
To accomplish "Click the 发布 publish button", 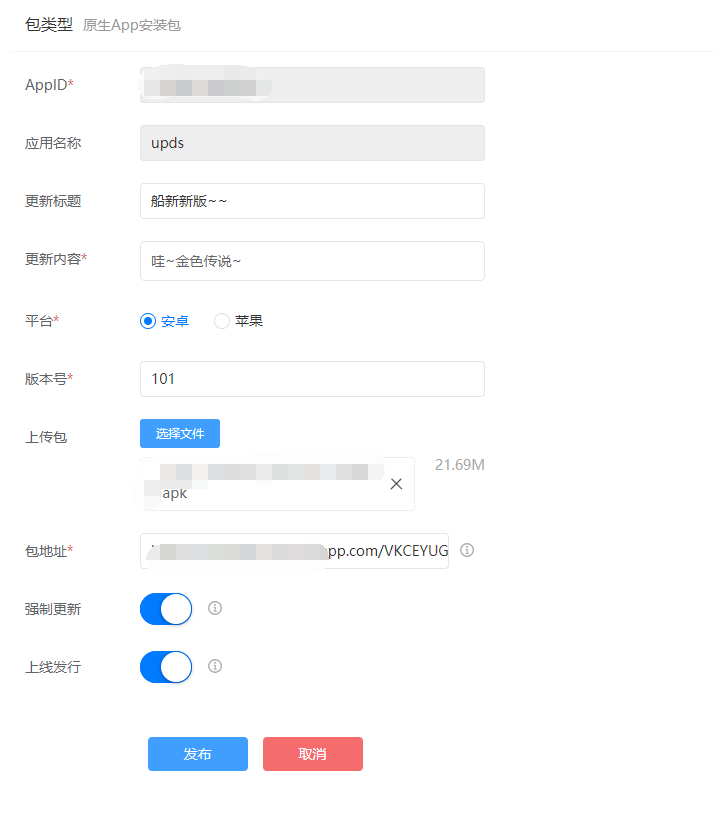I will pos(198,754).
